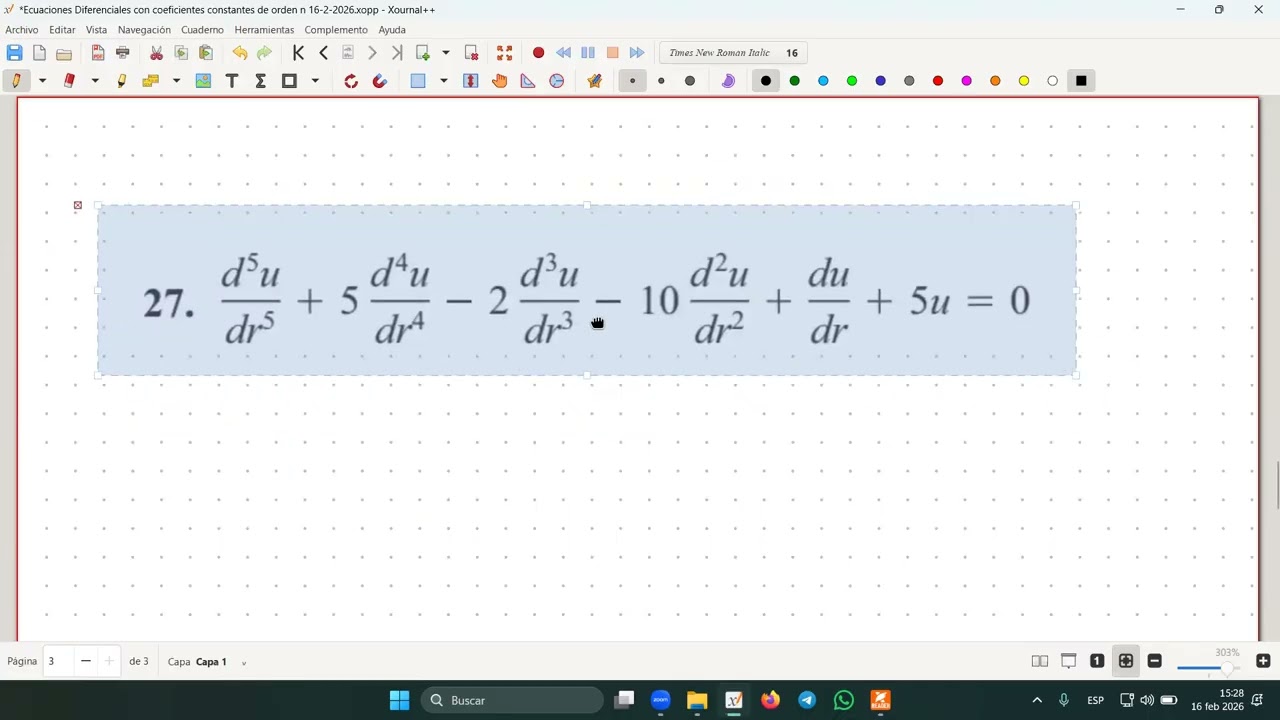Screen dimensions: 1280x720
Task: Toggle the fill shape option
Action: (x=728, y=81)
